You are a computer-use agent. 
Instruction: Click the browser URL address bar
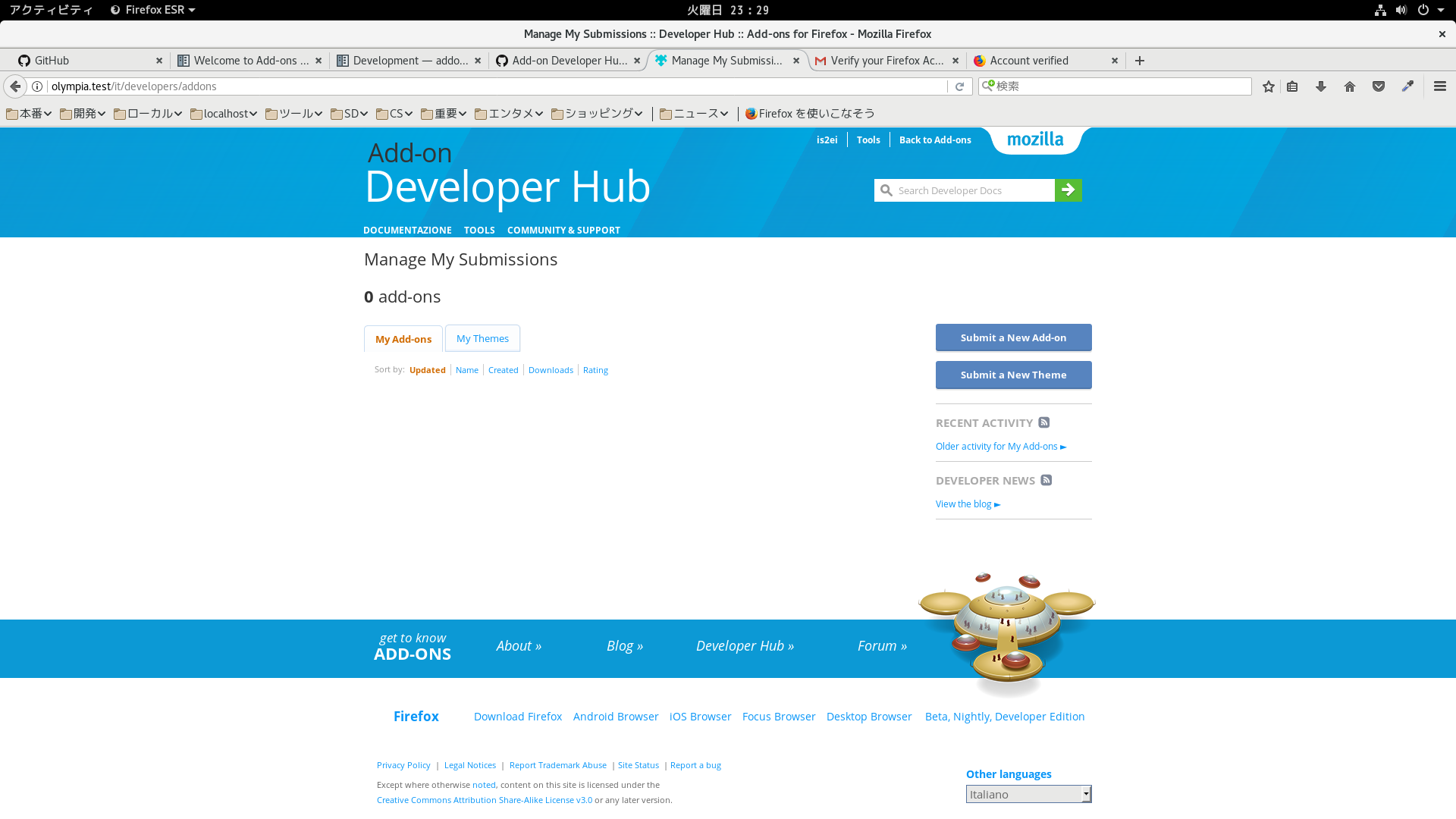(x=497, y=86)
